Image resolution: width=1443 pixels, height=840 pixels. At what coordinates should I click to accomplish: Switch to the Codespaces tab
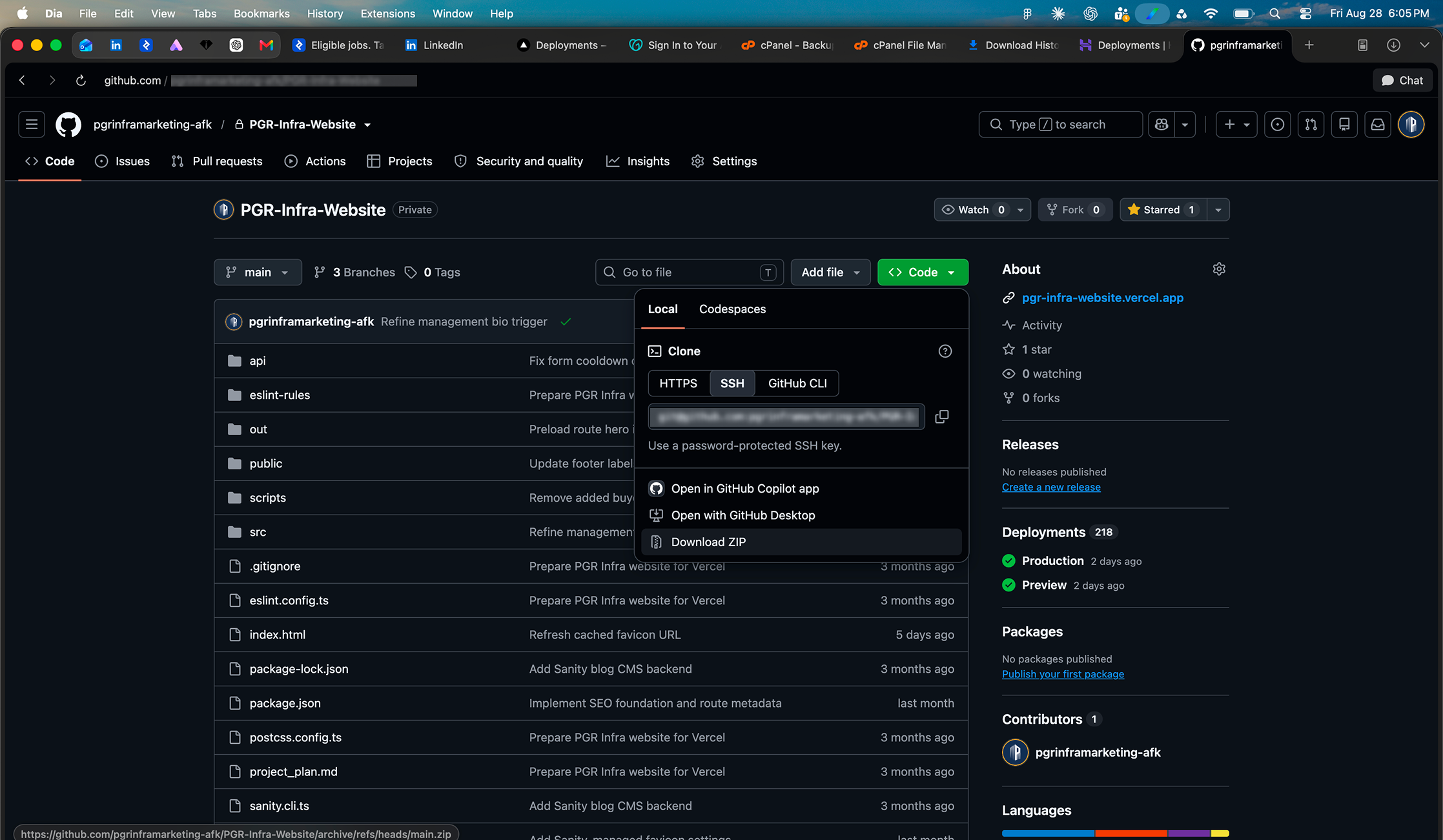click(732, 309)
